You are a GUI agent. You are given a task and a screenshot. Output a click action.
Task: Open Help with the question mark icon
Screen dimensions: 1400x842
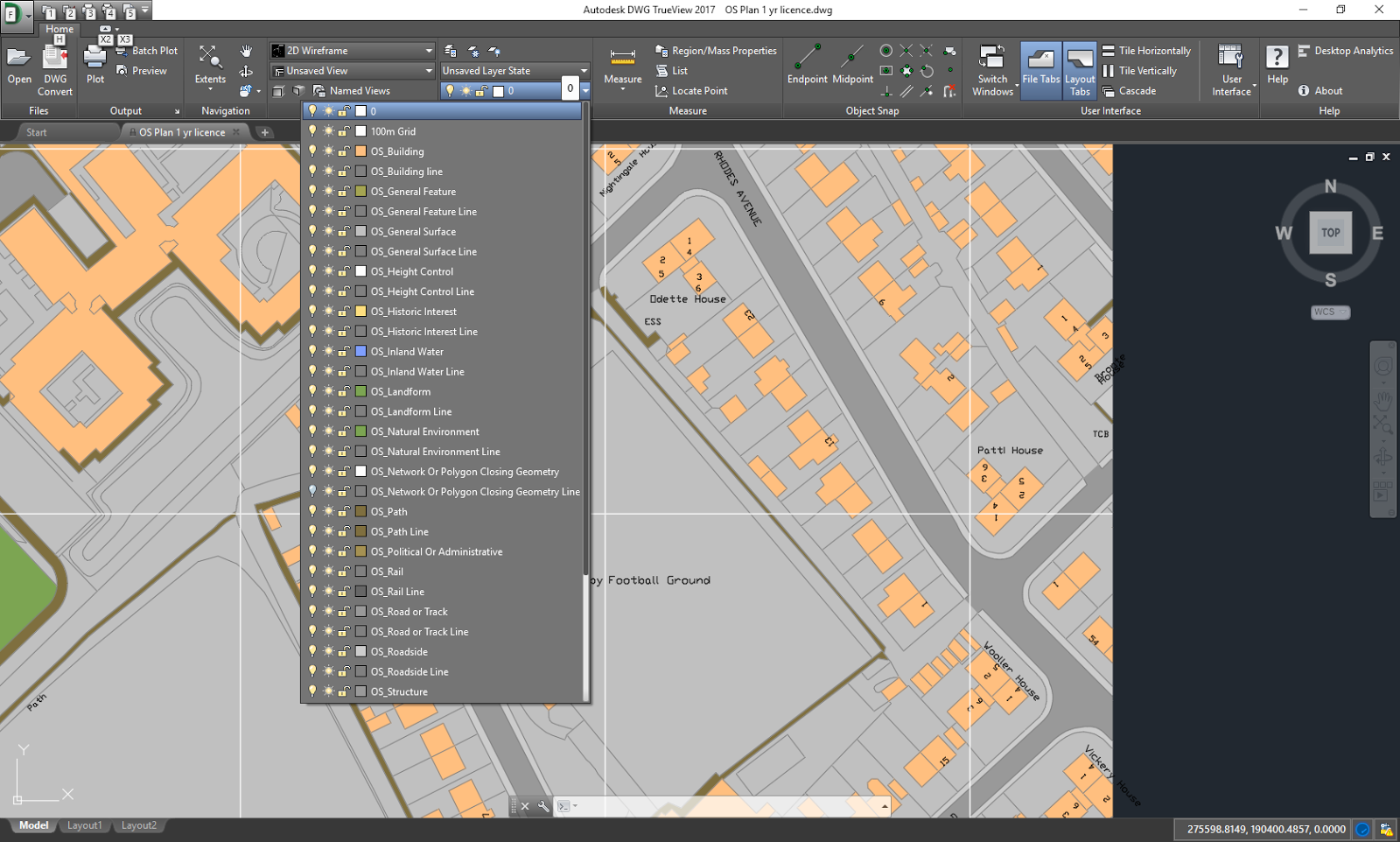[1277, 57]
